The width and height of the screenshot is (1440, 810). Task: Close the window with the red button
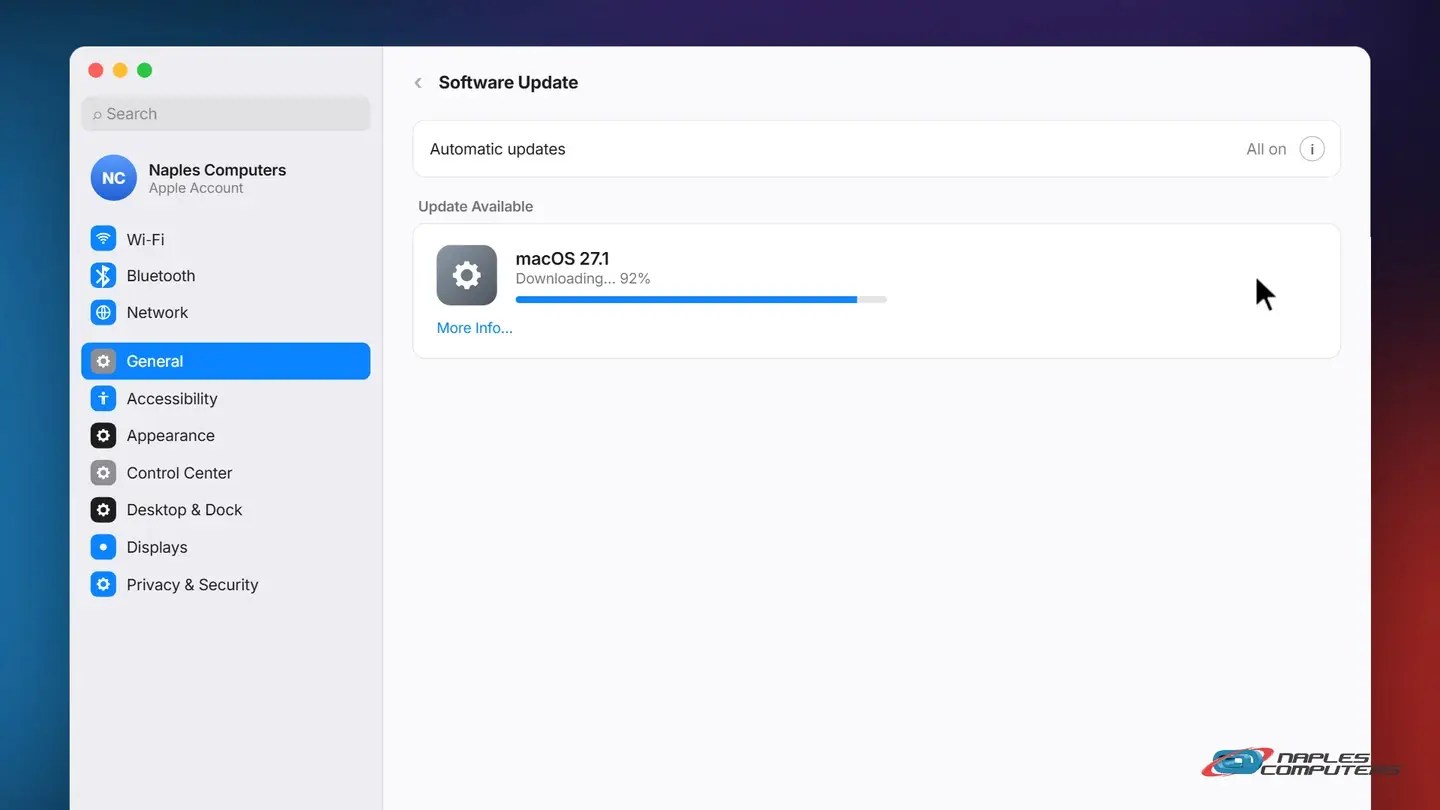tap(96, 70)
